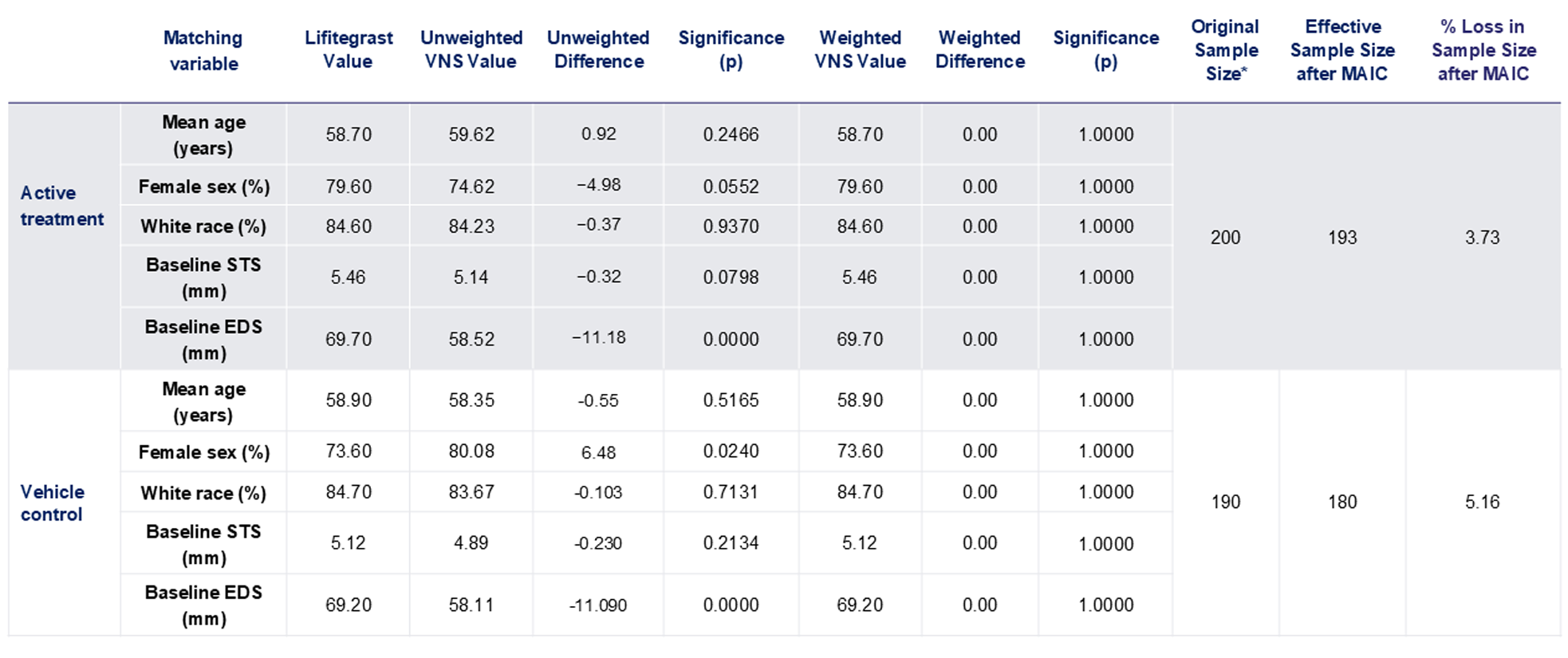Click the Weighted VNS Value header
Image resolution: width=1568 pixels, height=658 pixels.
coord(860,49)
